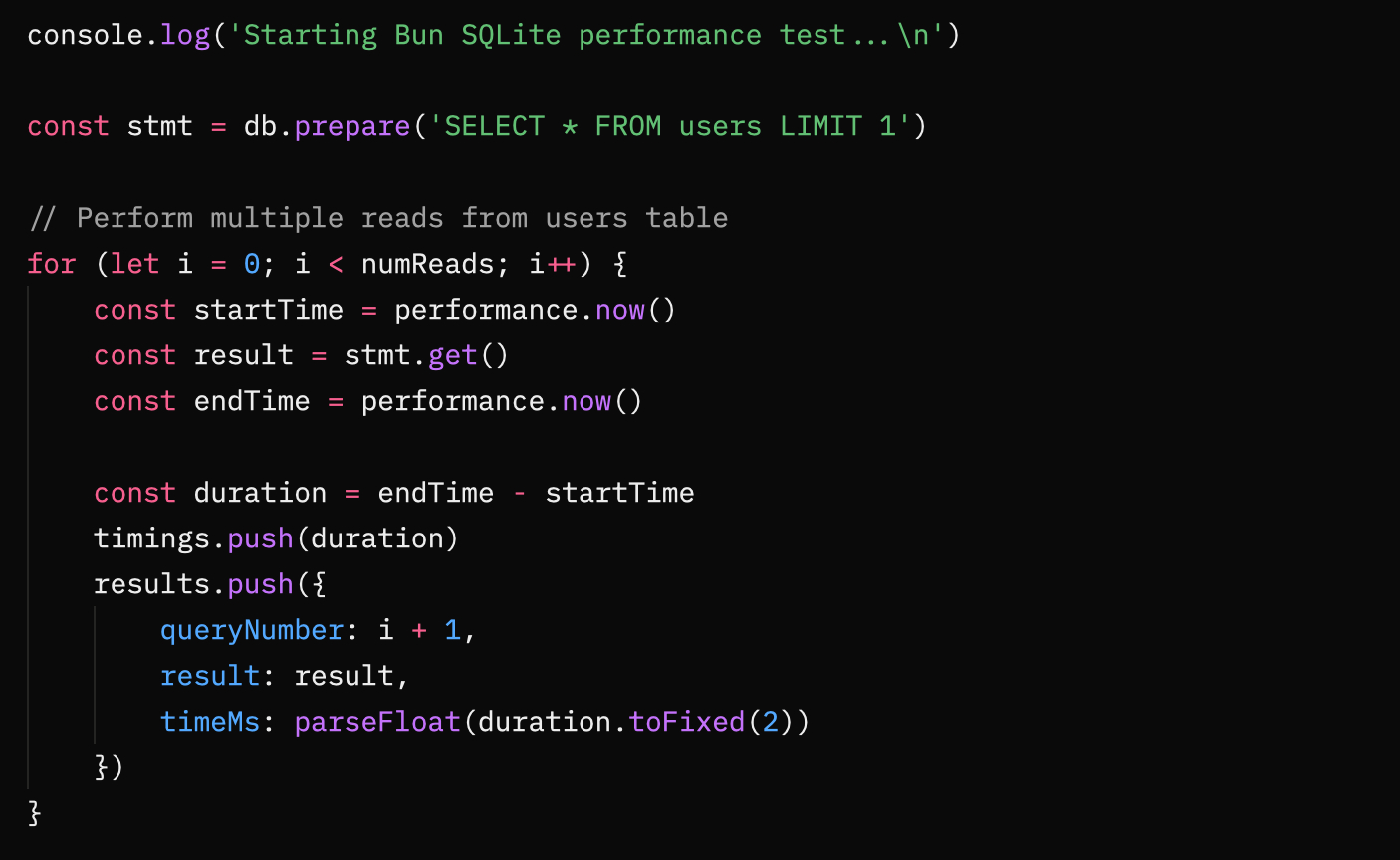The width and height of the screenshot is (1400, 860).
Task: Click the i++ increment expression
Action: 553,264
